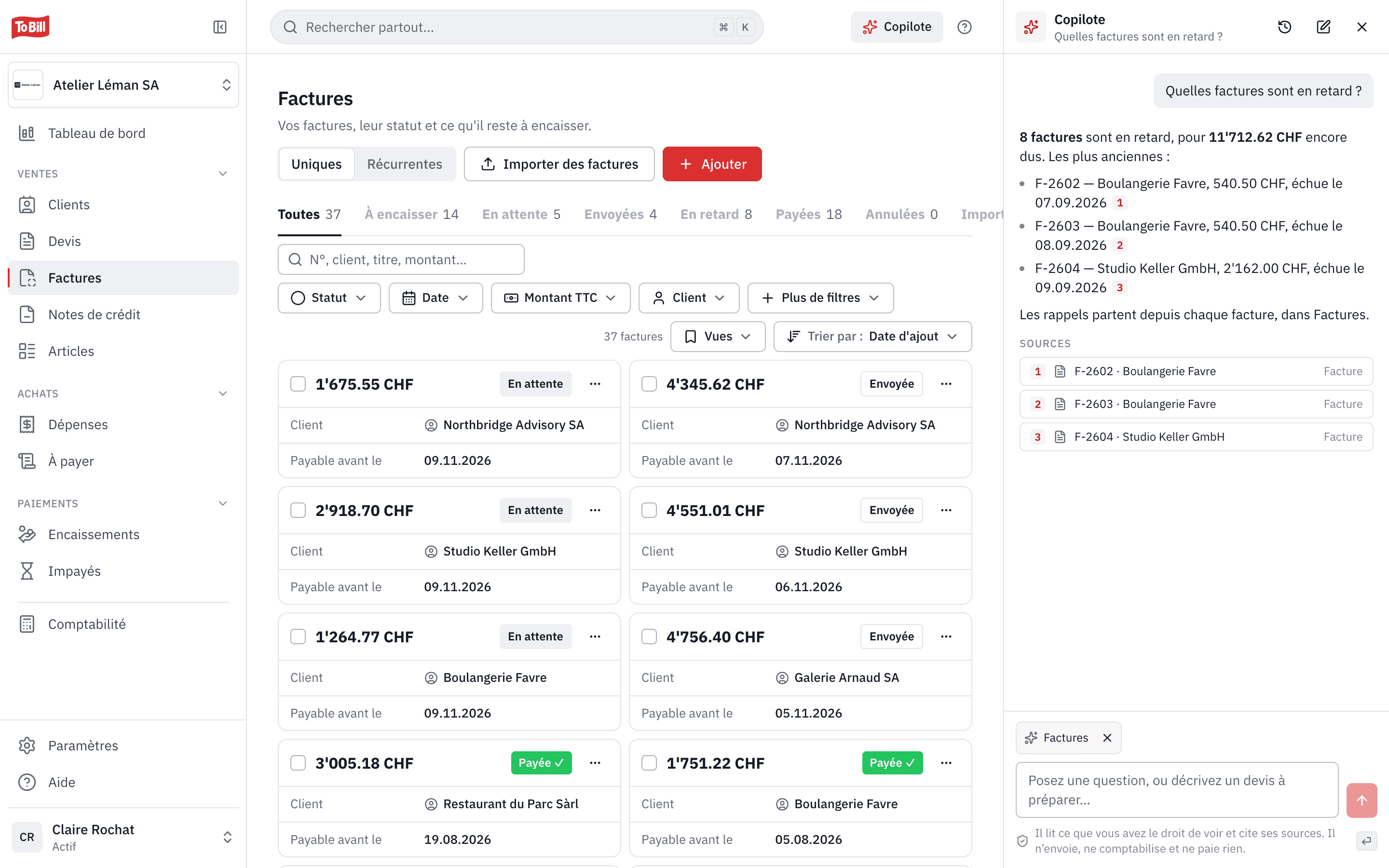
Task: Focus the invoice search field
Action: [401, 259]
